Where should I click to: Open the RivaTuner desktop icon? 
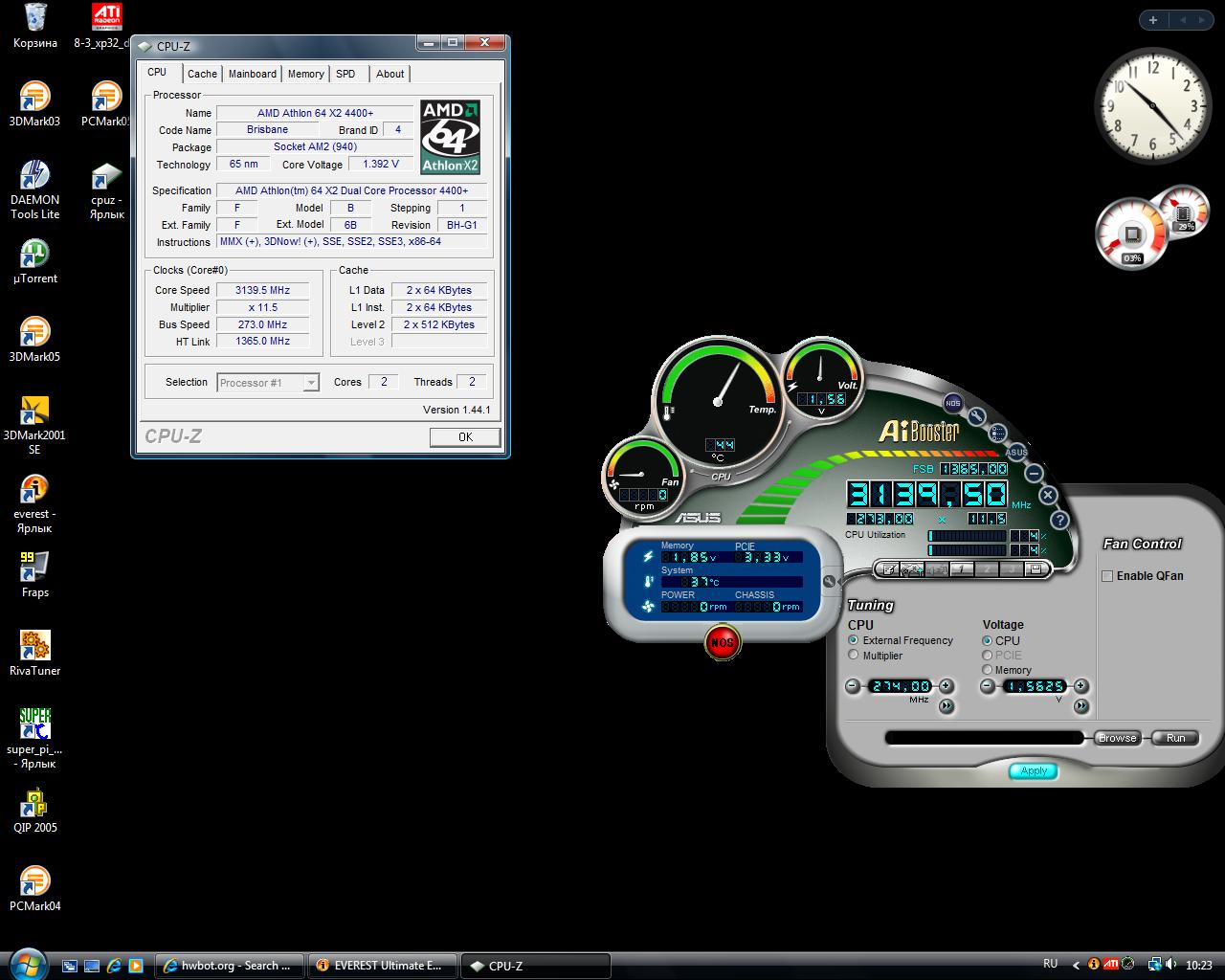[34, 655]
